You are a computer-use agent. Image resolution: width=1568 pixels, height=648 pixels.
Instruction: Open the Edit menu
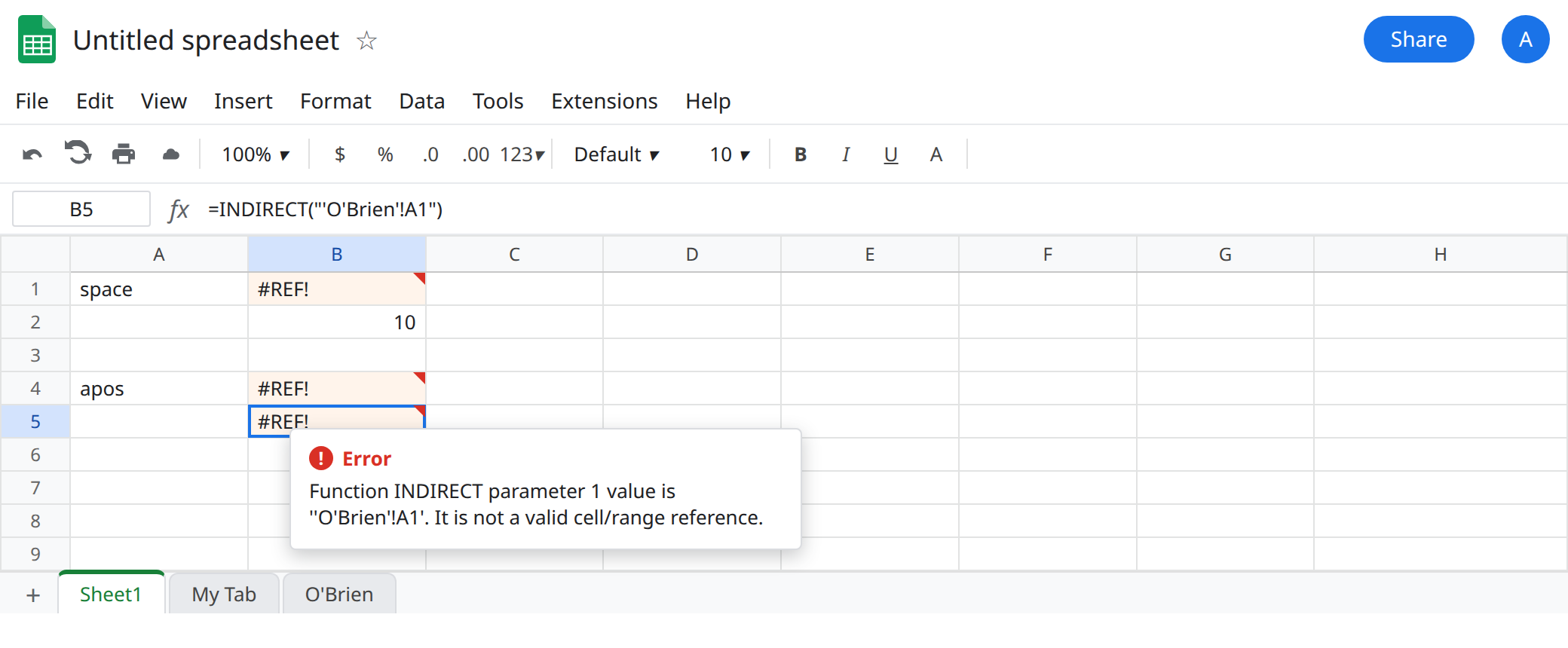pyautogui.click(x=95, y=101)
